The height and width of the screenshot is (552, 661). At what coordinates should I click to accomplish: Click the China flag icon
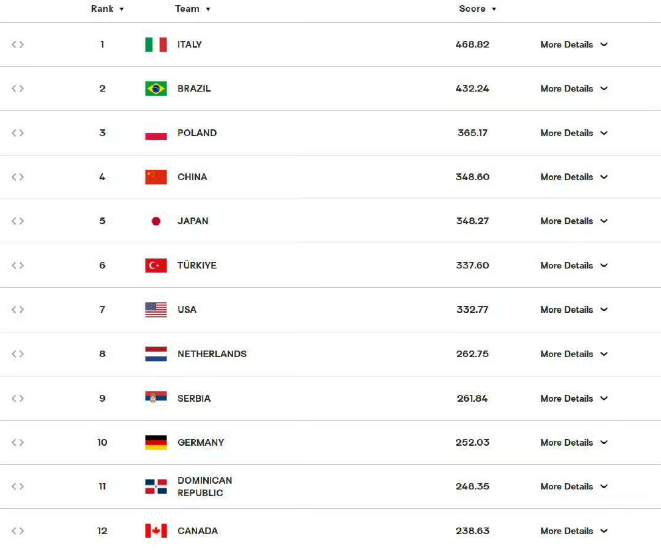155,177
